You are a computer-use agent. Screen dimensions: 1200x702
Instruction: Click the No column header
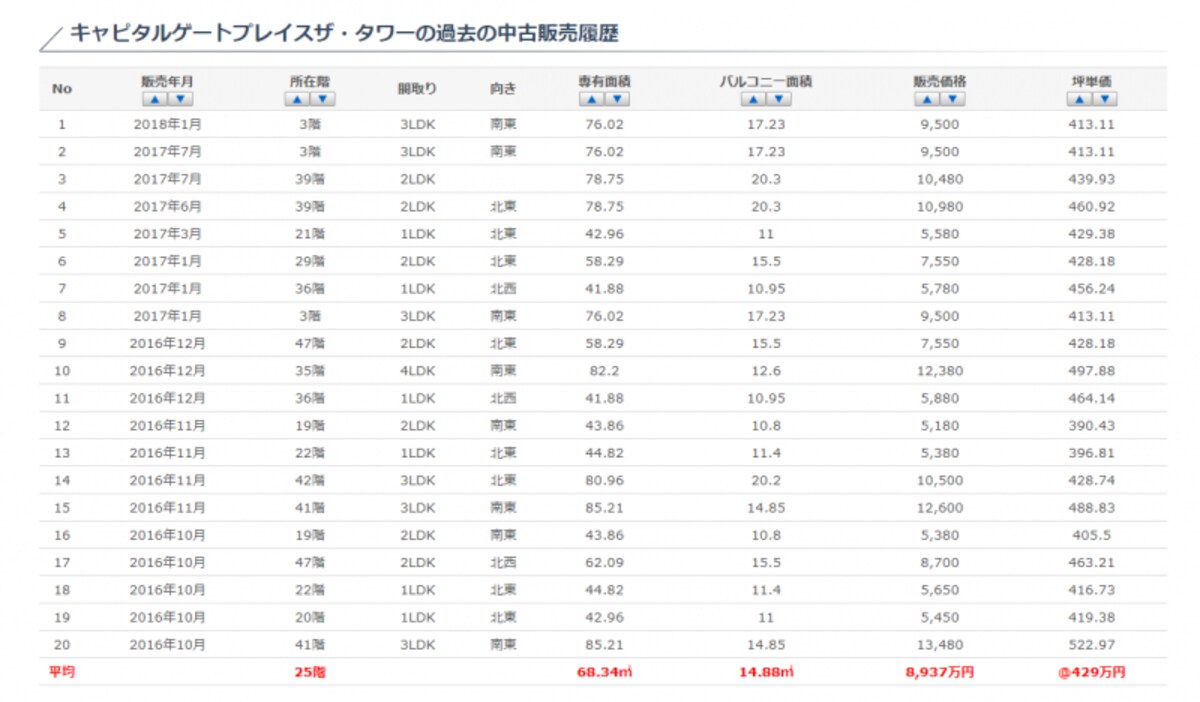(x=62, y=89)
